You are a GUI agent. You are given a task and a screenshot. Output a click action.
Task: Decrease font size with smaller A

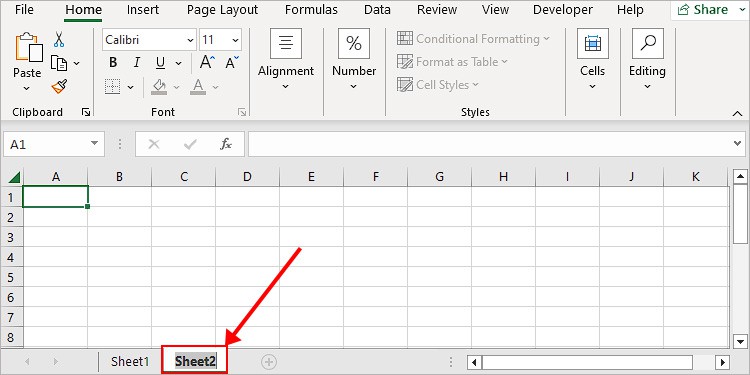point(232,62)
